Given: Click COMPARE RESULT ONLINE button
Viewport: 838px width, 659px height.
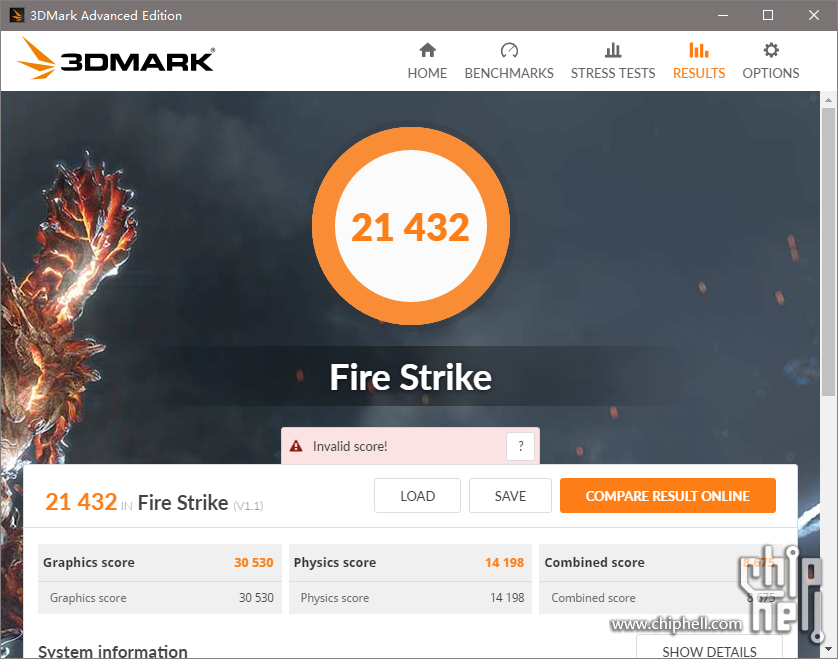Looking at the screenshot, I should 668,495.
